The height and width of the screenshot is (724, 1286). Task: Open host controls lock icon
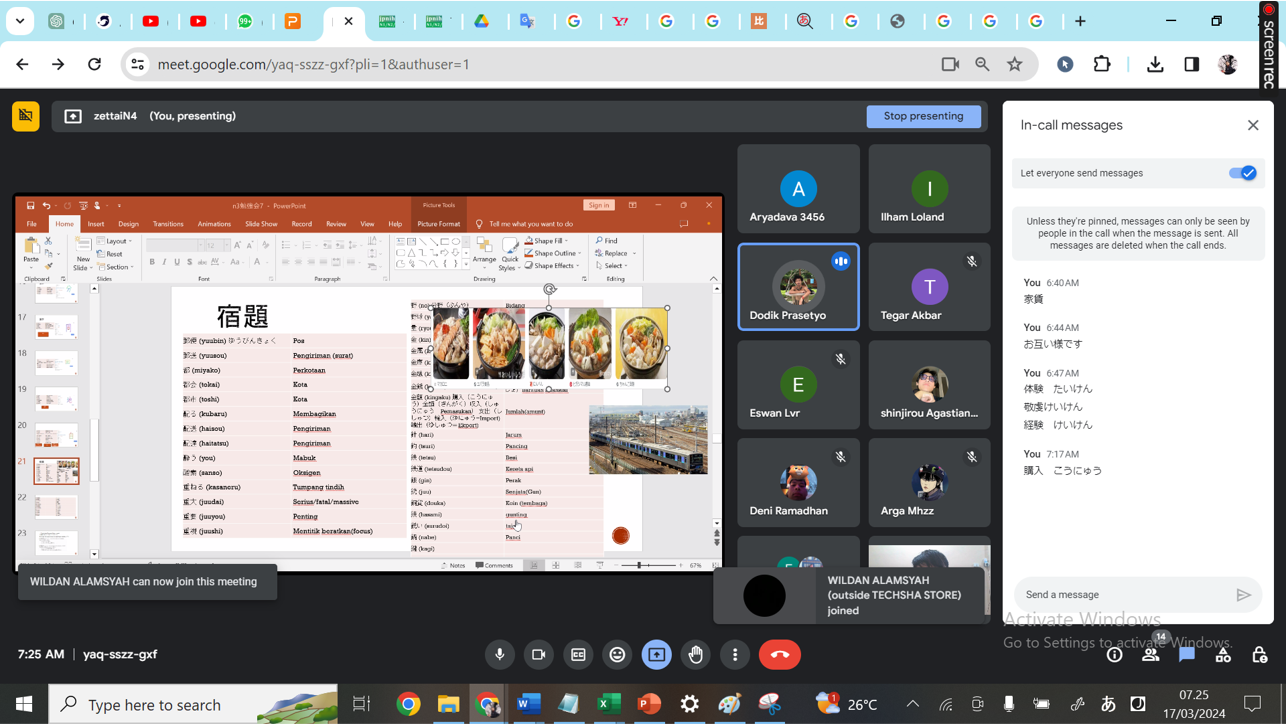pyautogui.click(x=1260, y=654)
